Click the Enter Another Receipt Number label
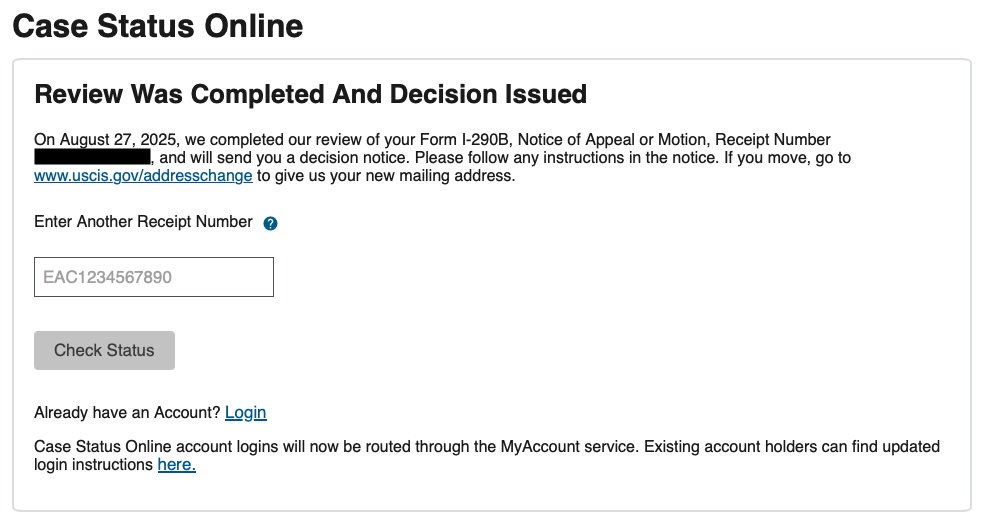The height and width of the screenshot is (523, 985). [x=143, y=222]
